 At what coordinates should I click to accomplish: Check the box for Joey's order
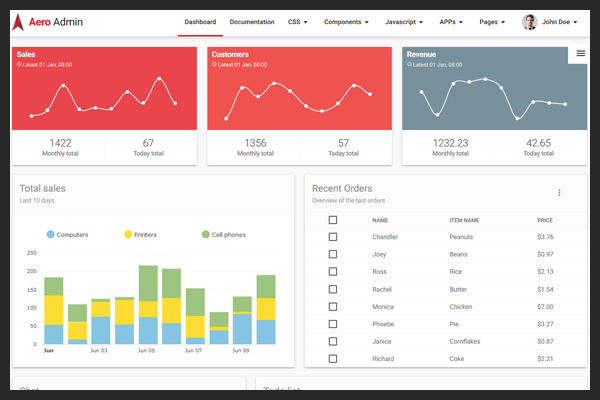coord(333,254)
